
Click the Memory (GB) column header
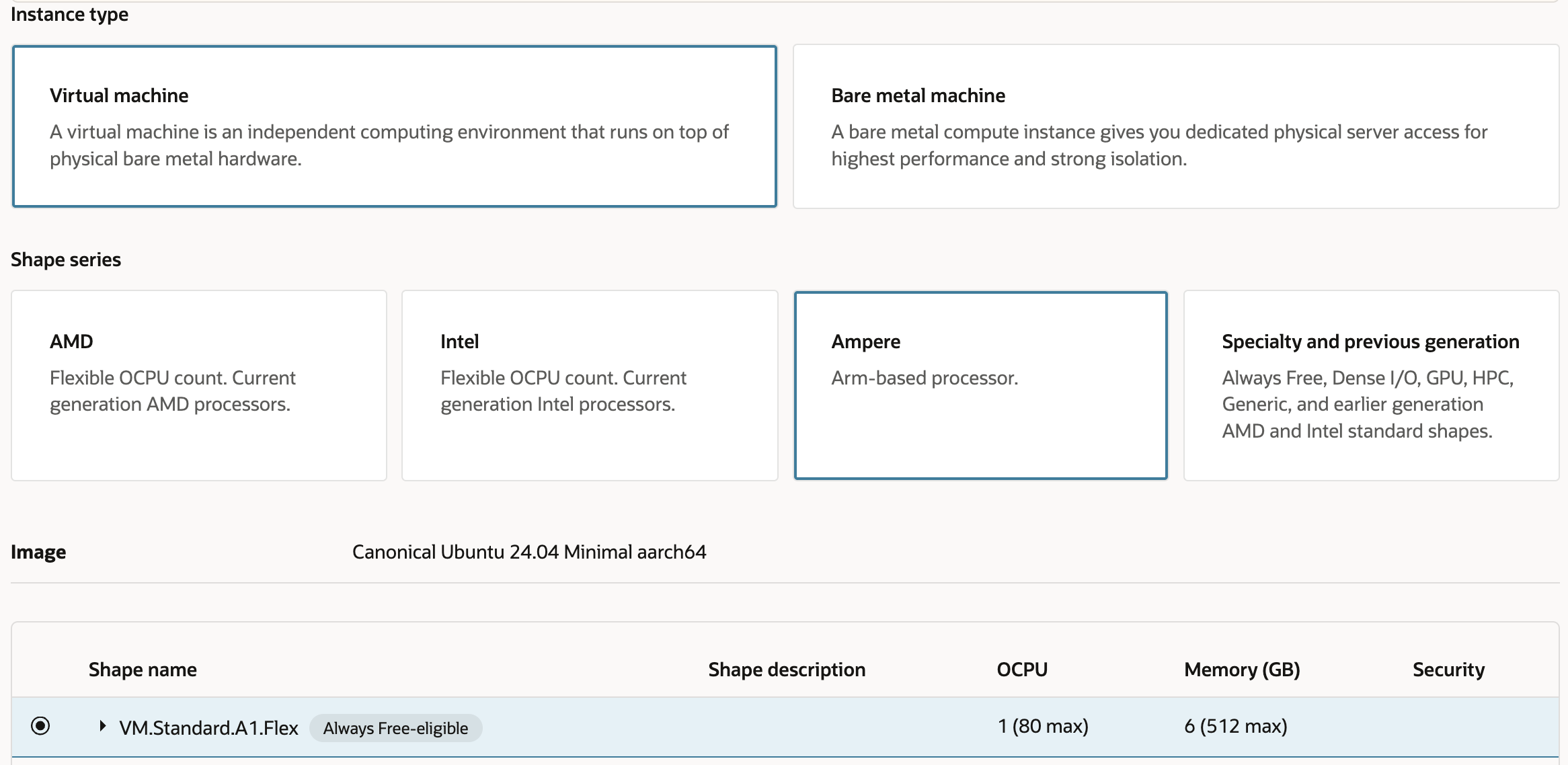(1242, 670)
